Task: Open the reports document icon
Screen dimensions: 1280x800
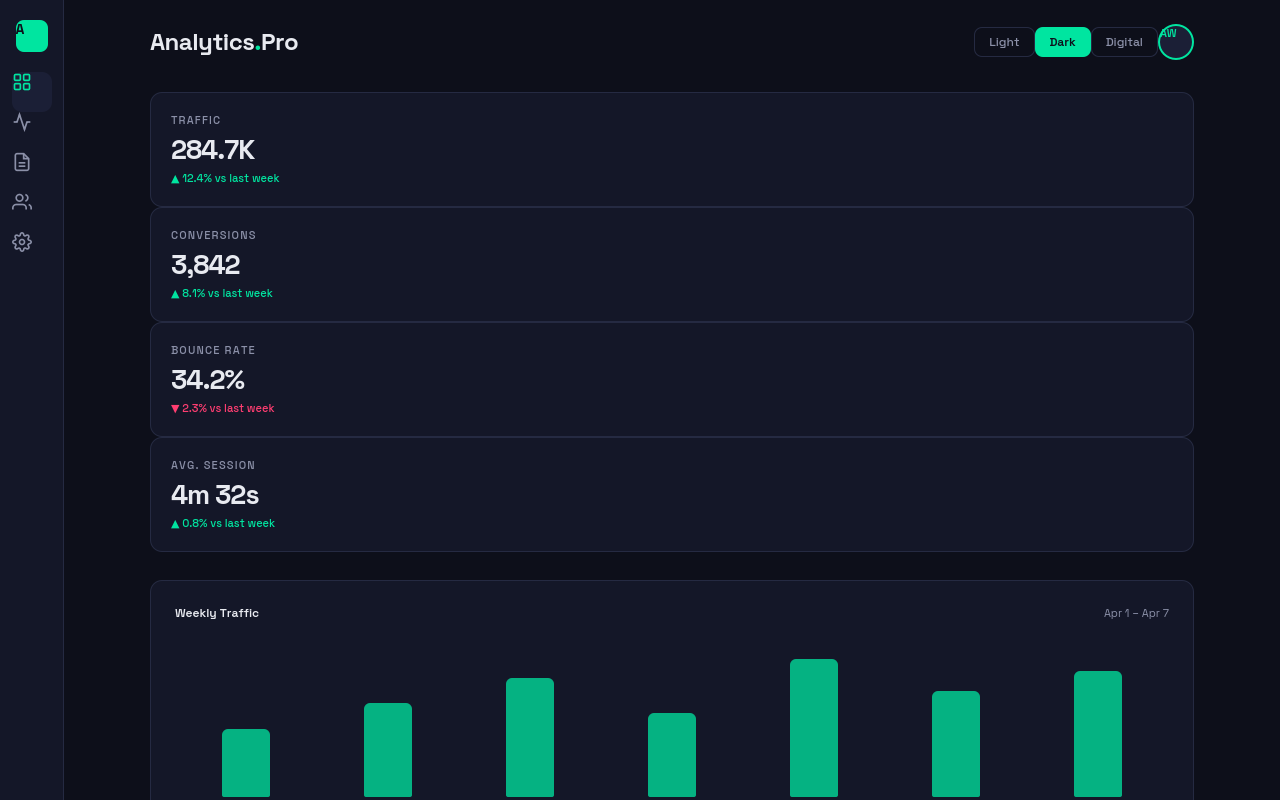Action: (x=22, y=161)
